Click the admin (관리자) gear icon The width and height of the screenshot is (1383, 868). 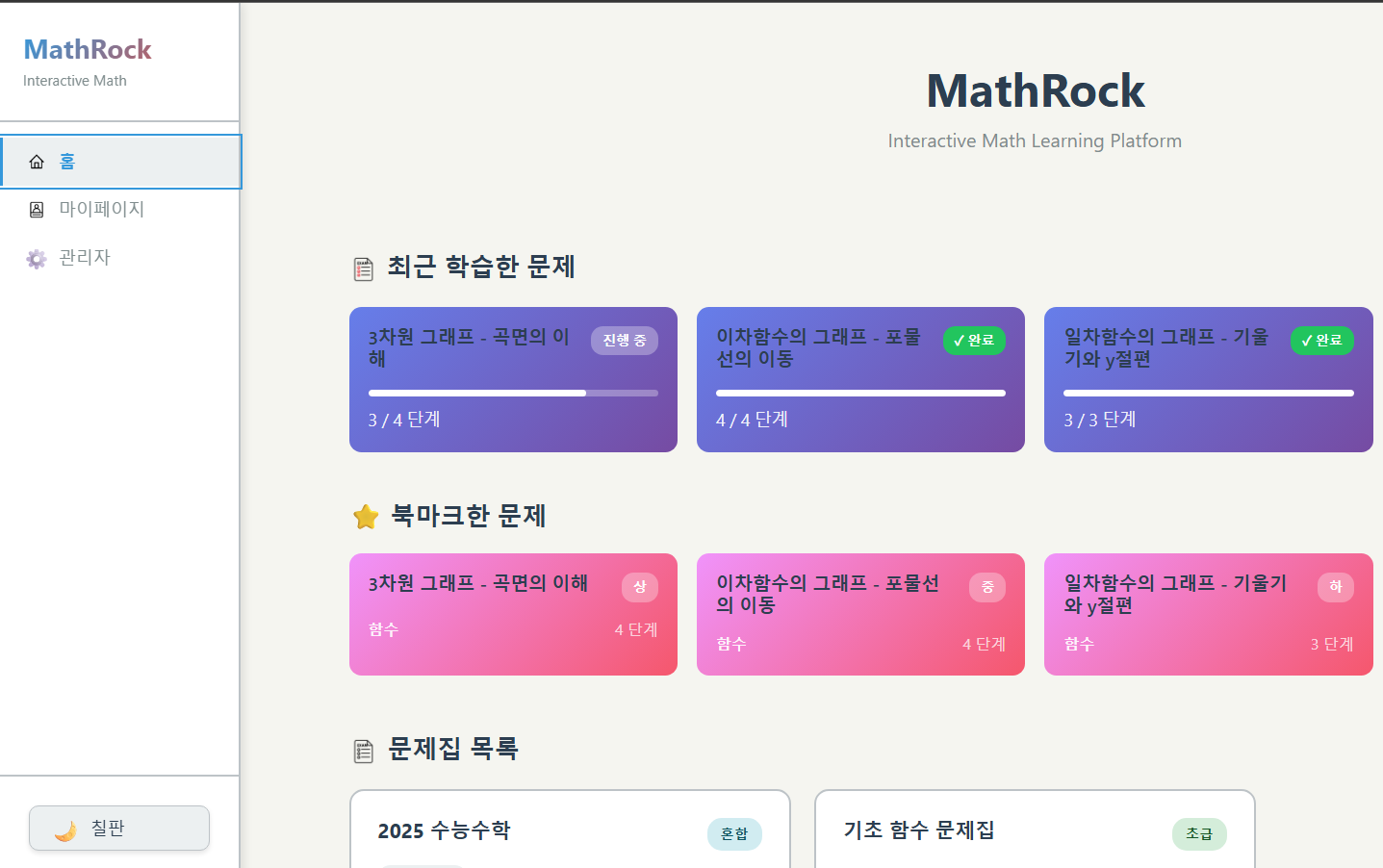click(37, 259)
